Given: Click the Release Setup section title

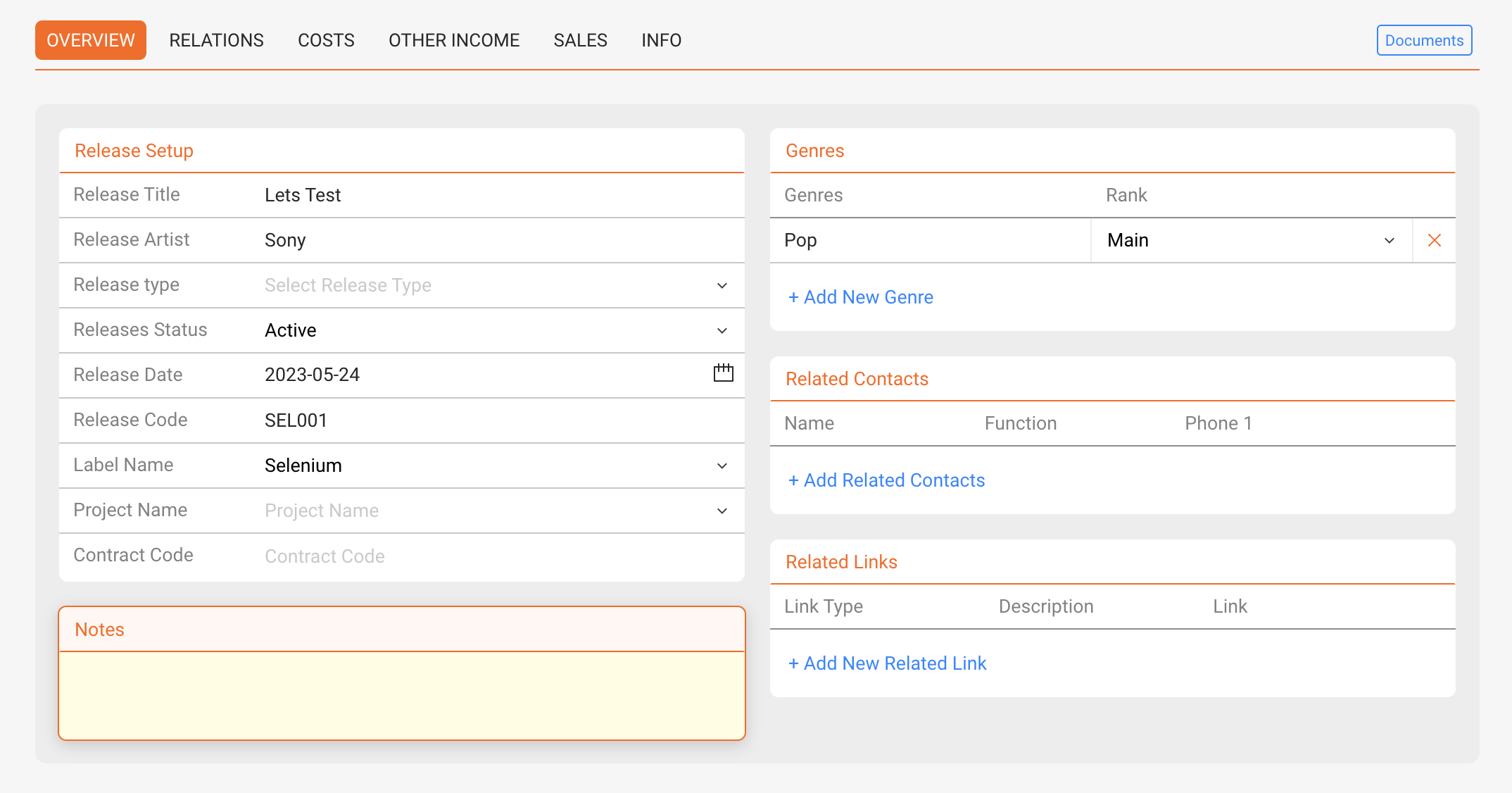Looking at the screenshot, I should click(x=134, y=151).
